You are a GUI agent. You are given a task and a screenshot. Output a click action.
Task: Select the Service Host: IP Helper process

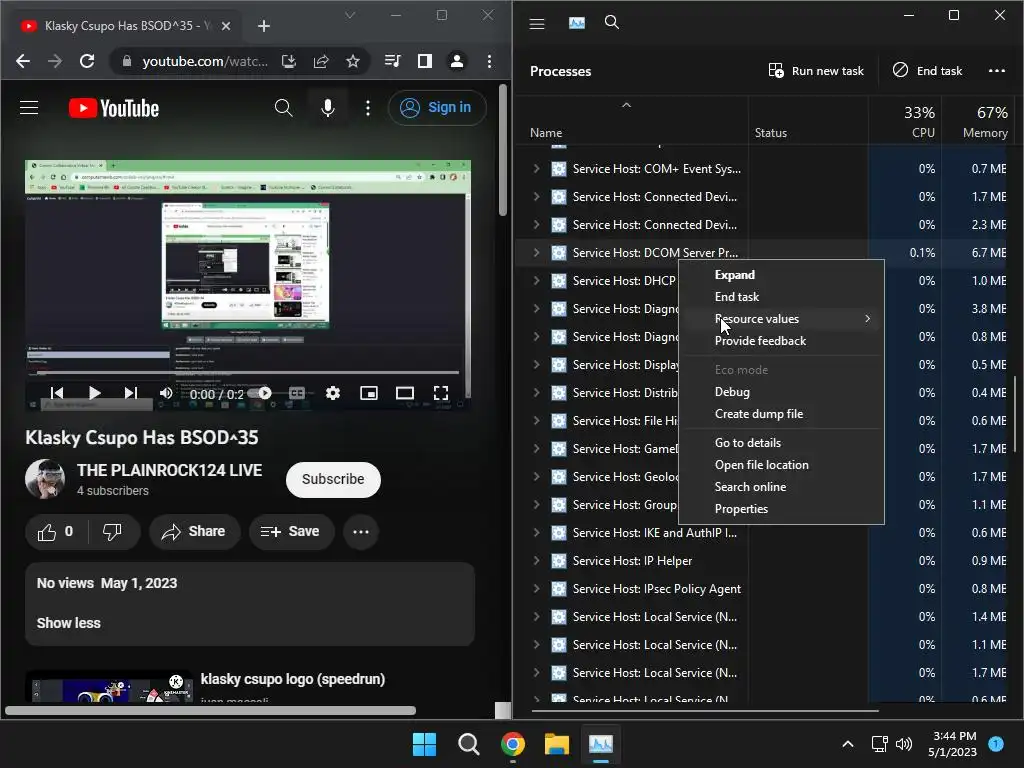(x=632, y=561)
